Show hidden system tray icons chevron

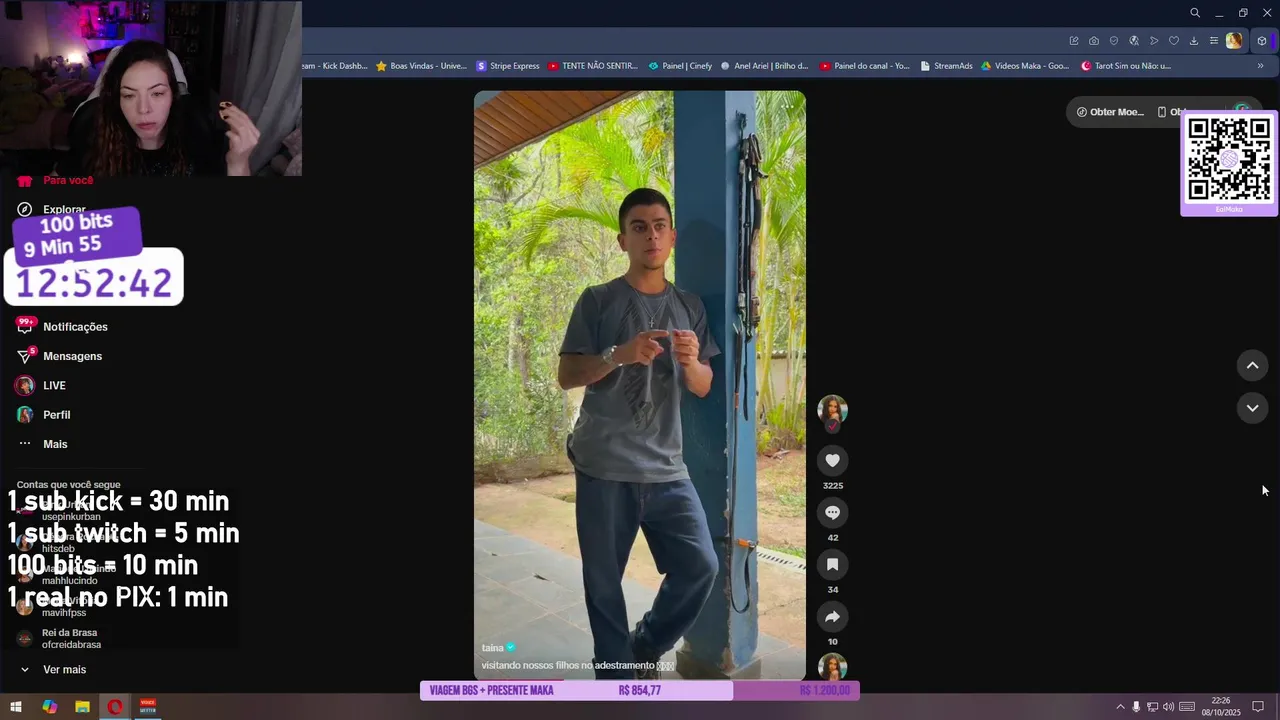tap(1120, 707)
